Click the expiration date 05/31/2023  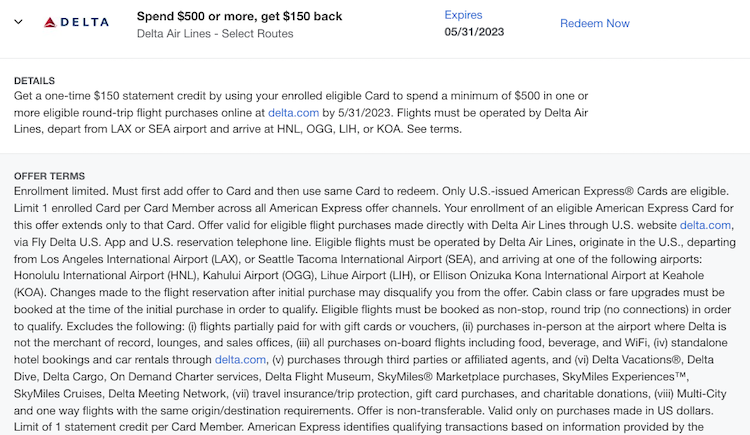pos(475,32)
